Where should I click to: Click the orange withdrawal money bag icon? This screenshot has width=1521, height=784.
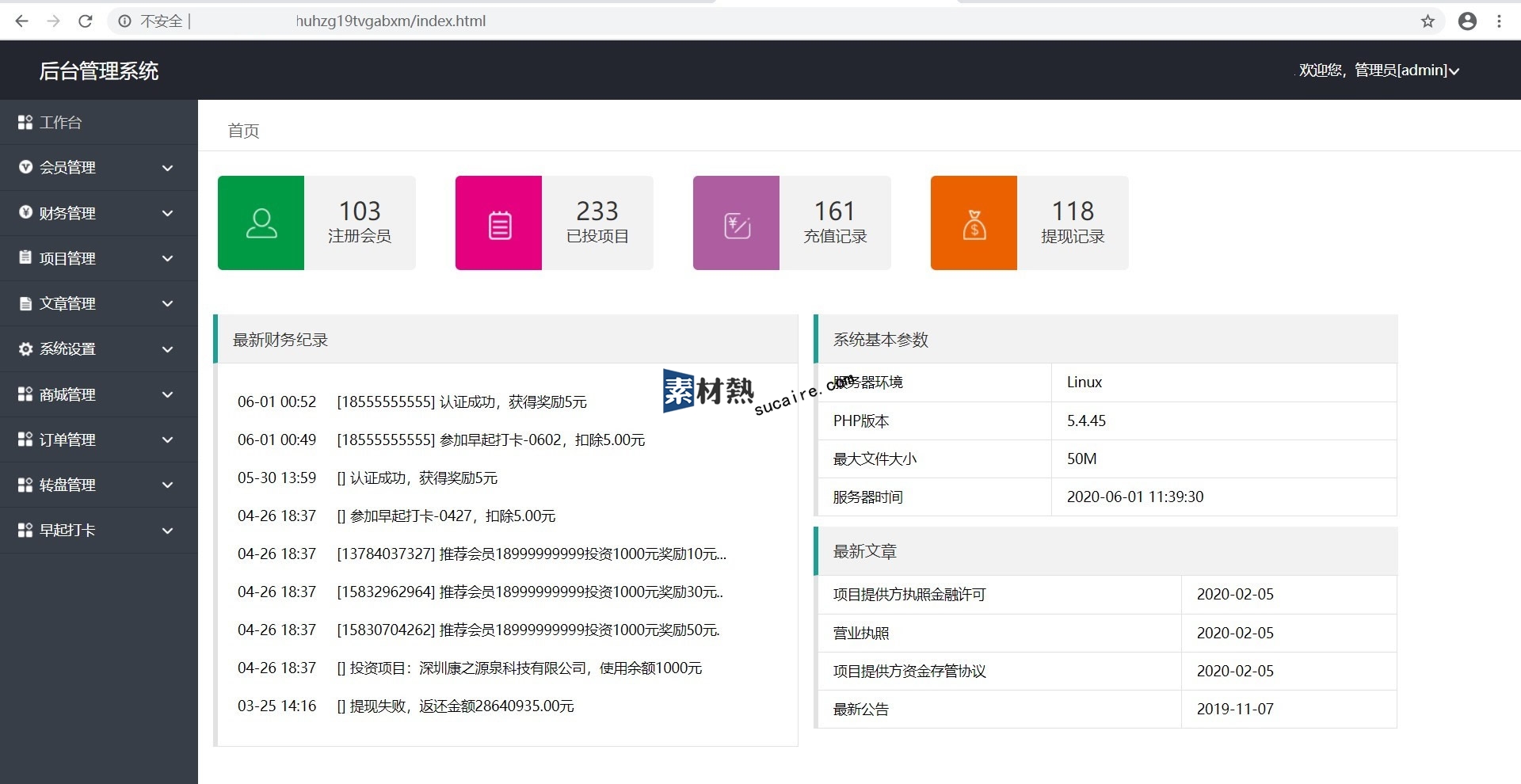(974, 225)
